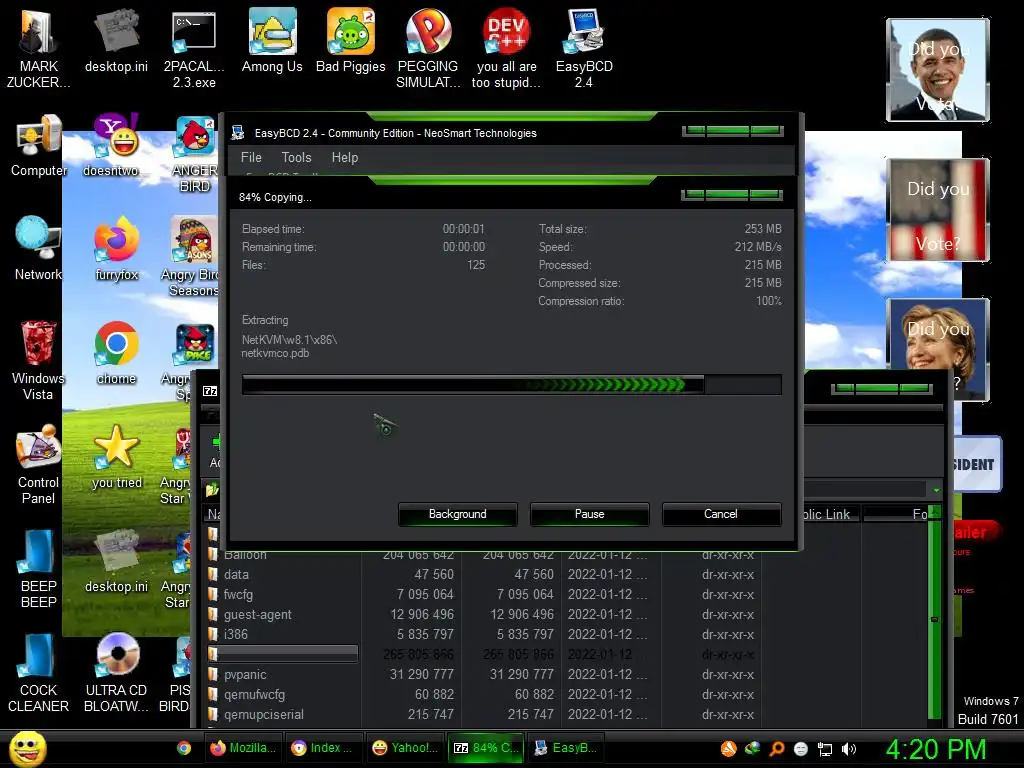Select the data folder row

click(481, 575)
